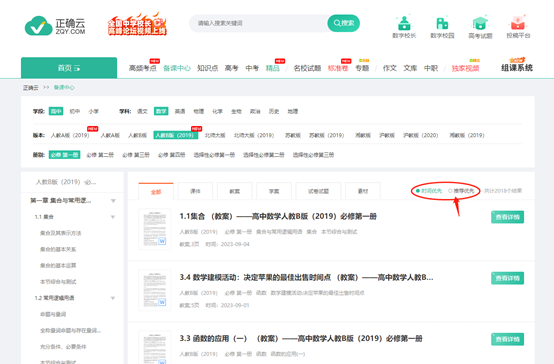Pick 北师大版 (2019) edition
The image size is (554, 364).
coord(254,135)
